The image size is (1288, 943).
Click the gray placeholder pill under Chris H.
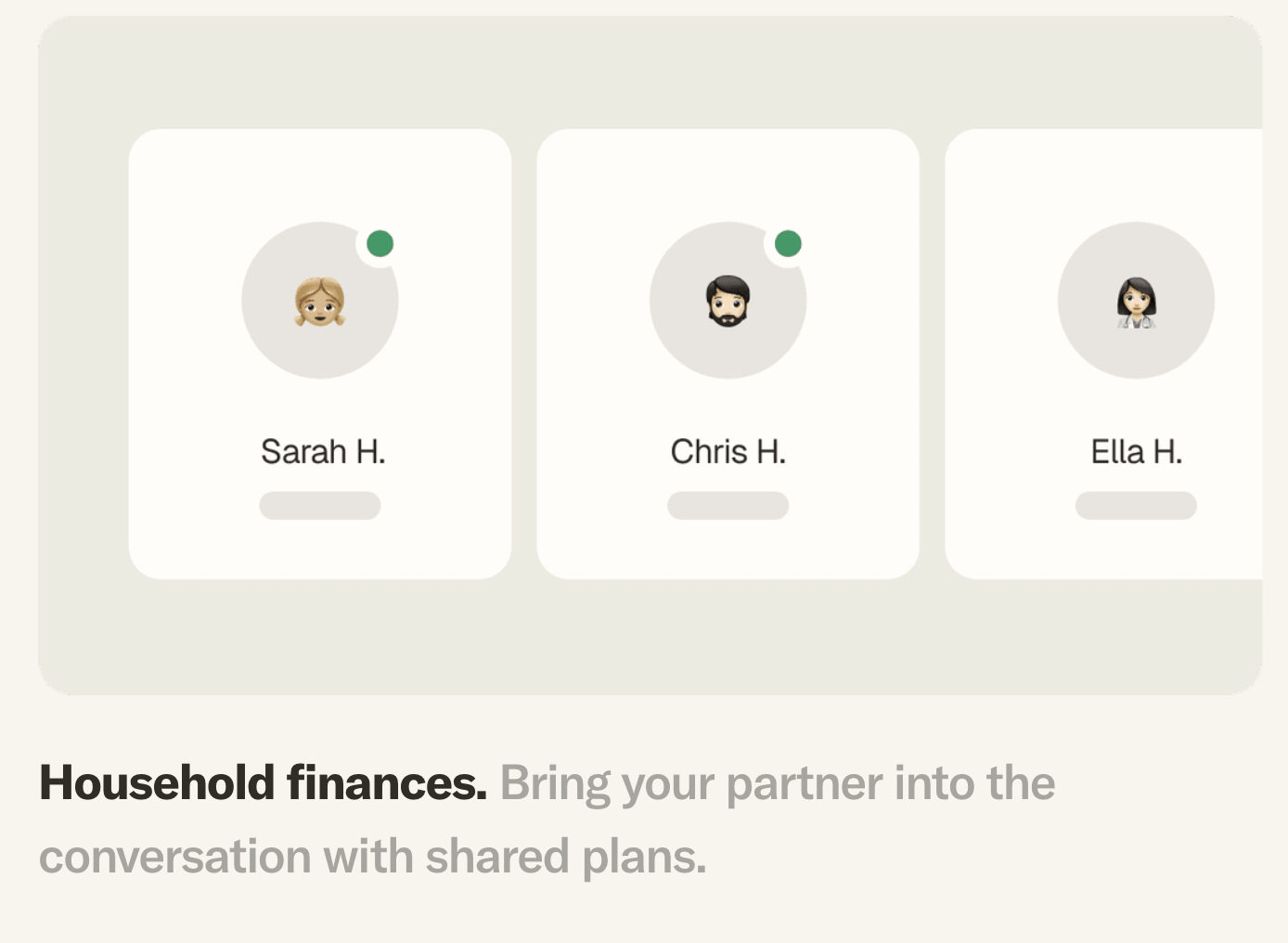[x=728, y=506]
